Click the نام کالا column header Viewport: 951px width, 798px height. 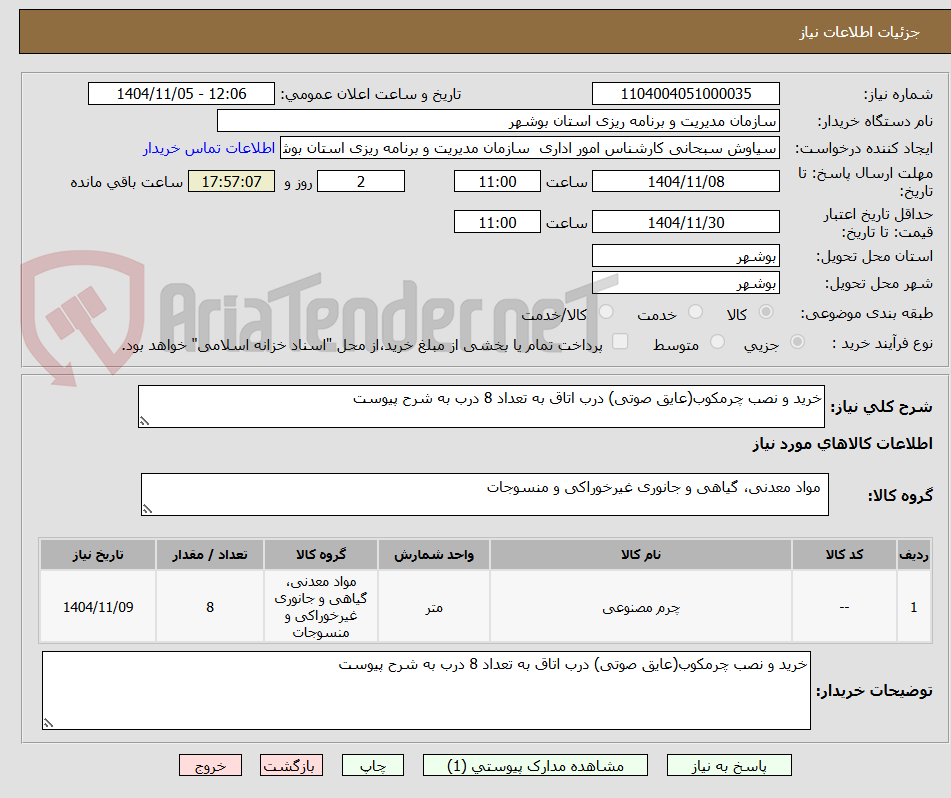(640, 554)
